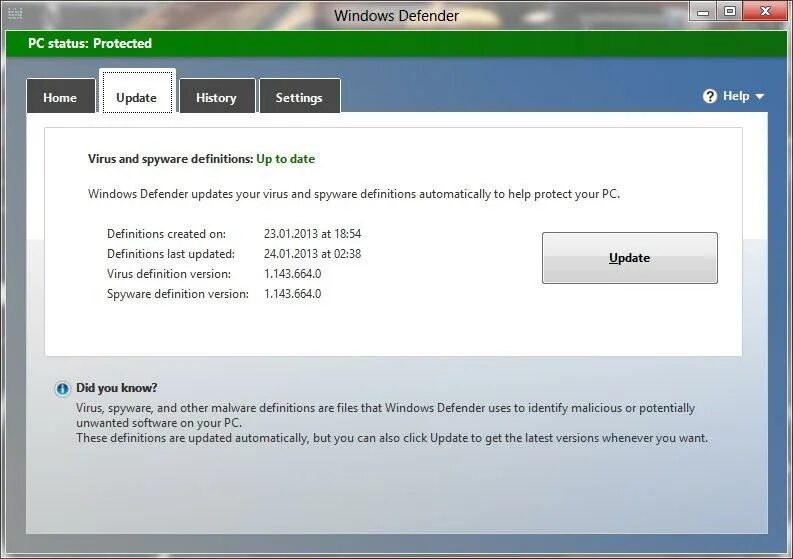Expand the Help dropdown arrow

[760, 96]
